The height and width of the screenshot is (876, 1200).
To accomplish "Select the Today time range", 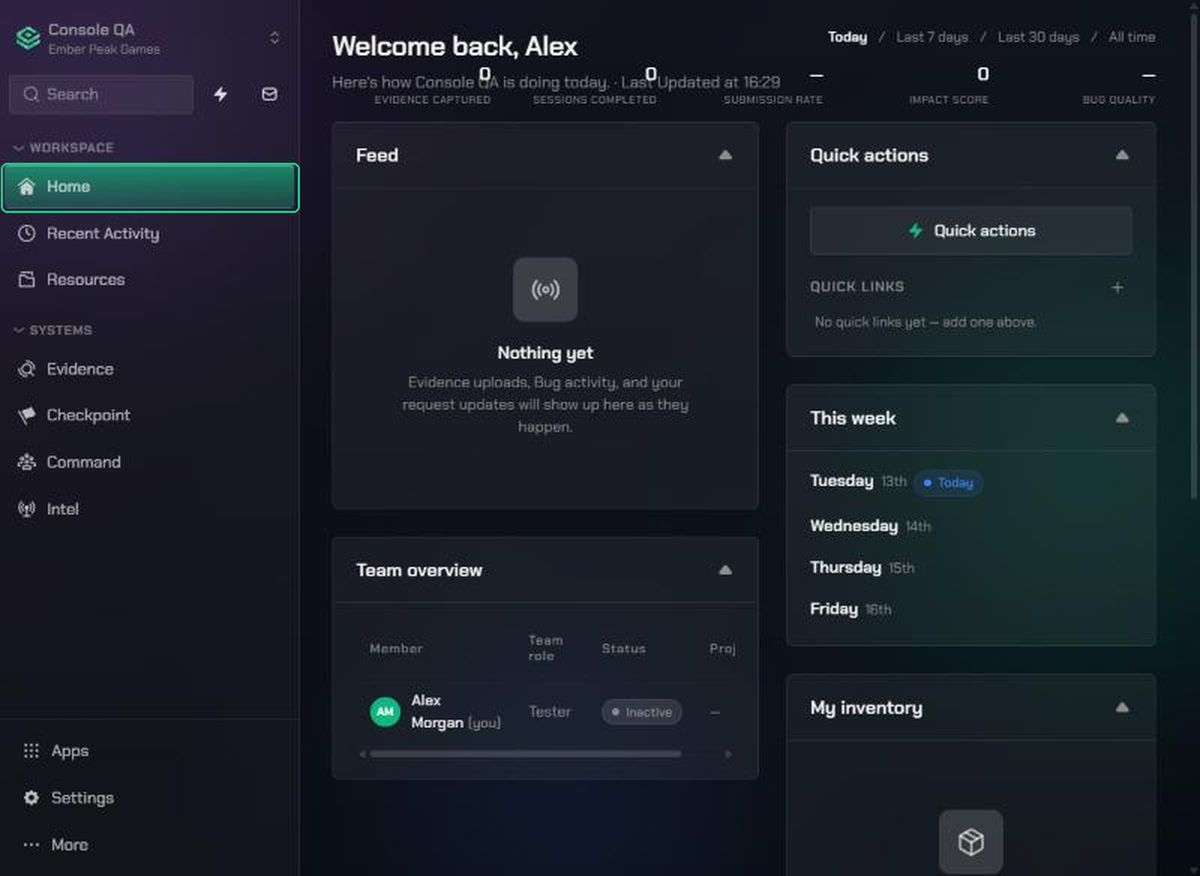I will [847, 37].
